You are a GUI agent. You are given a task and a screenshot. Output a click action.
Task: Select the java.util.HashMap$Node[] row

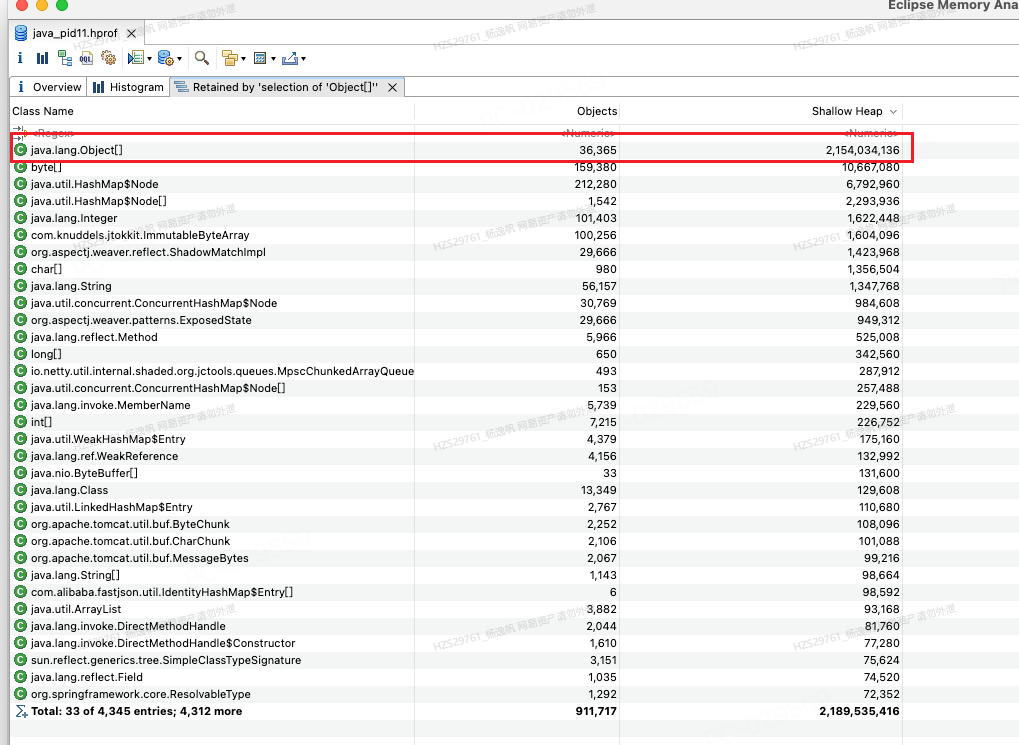[x=456, y=201]
